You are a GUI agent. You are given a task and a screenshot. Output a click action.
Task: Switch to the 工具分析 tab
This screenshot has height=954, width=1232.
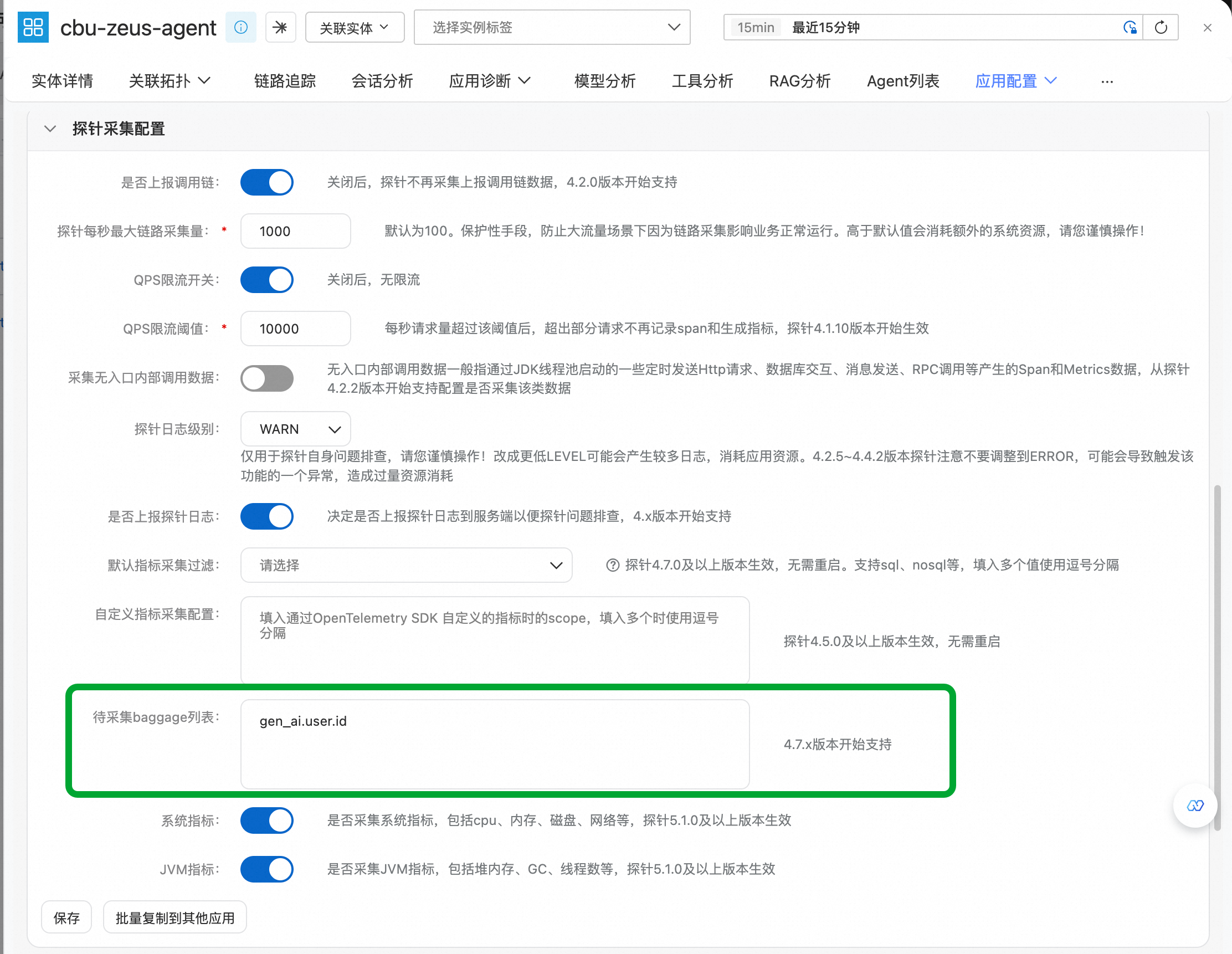(x=702, y=81)
